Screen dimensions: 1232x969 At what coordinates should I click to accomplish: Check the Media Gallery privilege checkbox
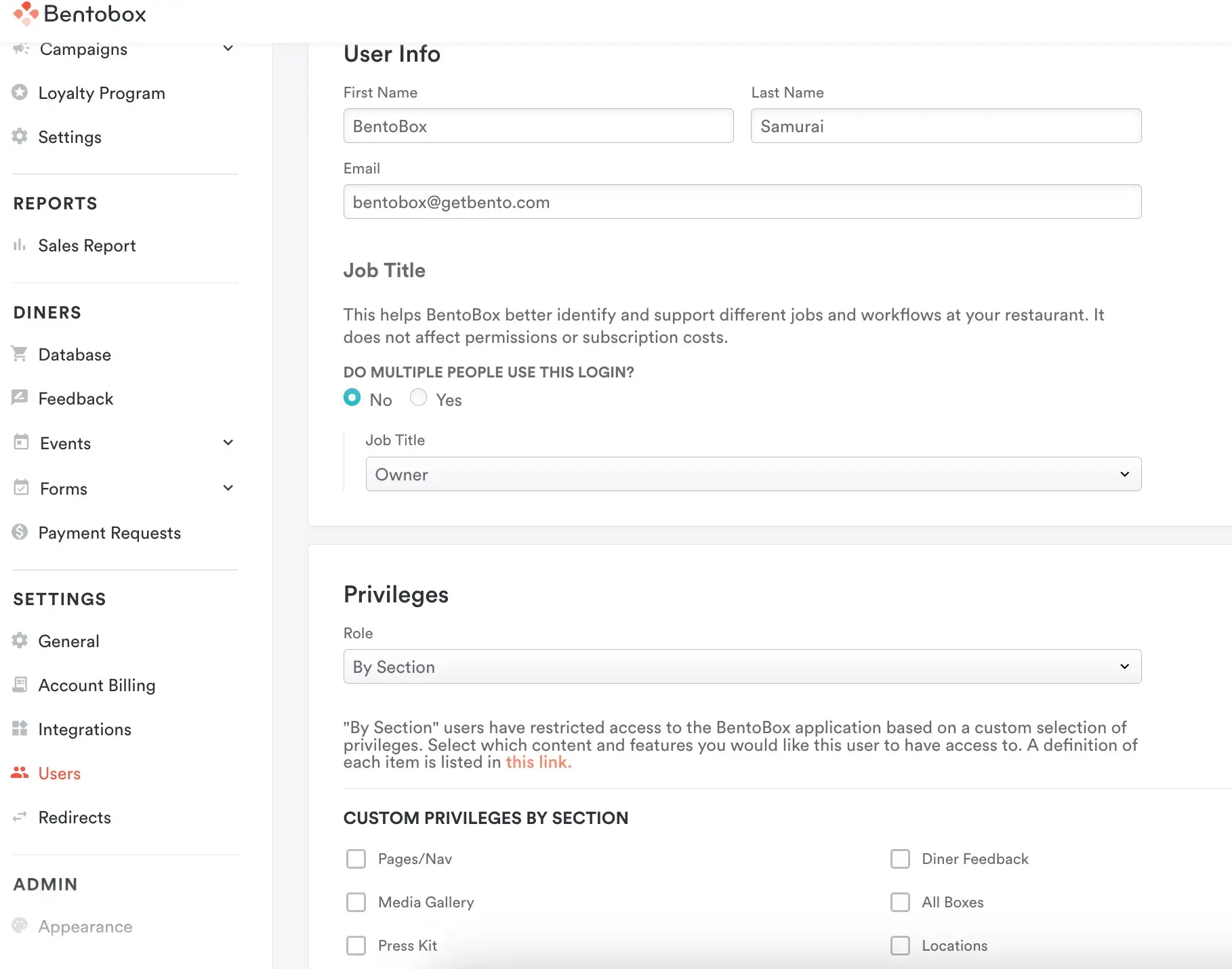pos(356,903)
